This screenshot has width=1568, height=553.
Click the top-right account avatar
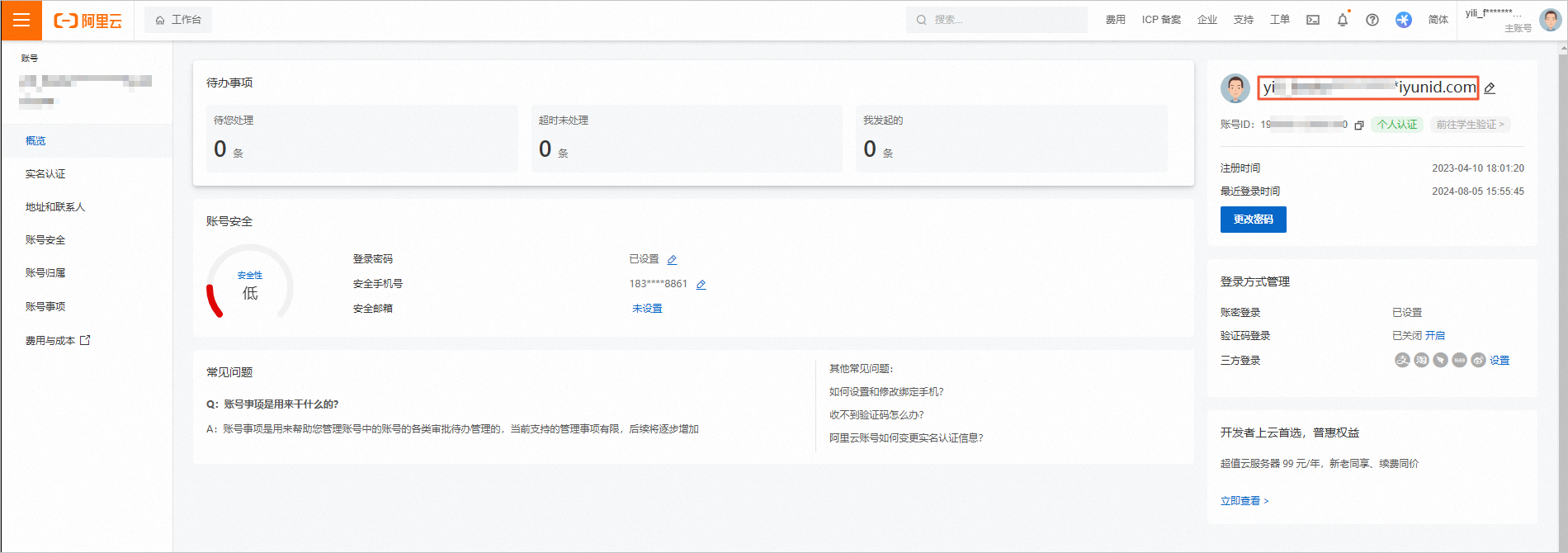click(x=1550, y=20)
